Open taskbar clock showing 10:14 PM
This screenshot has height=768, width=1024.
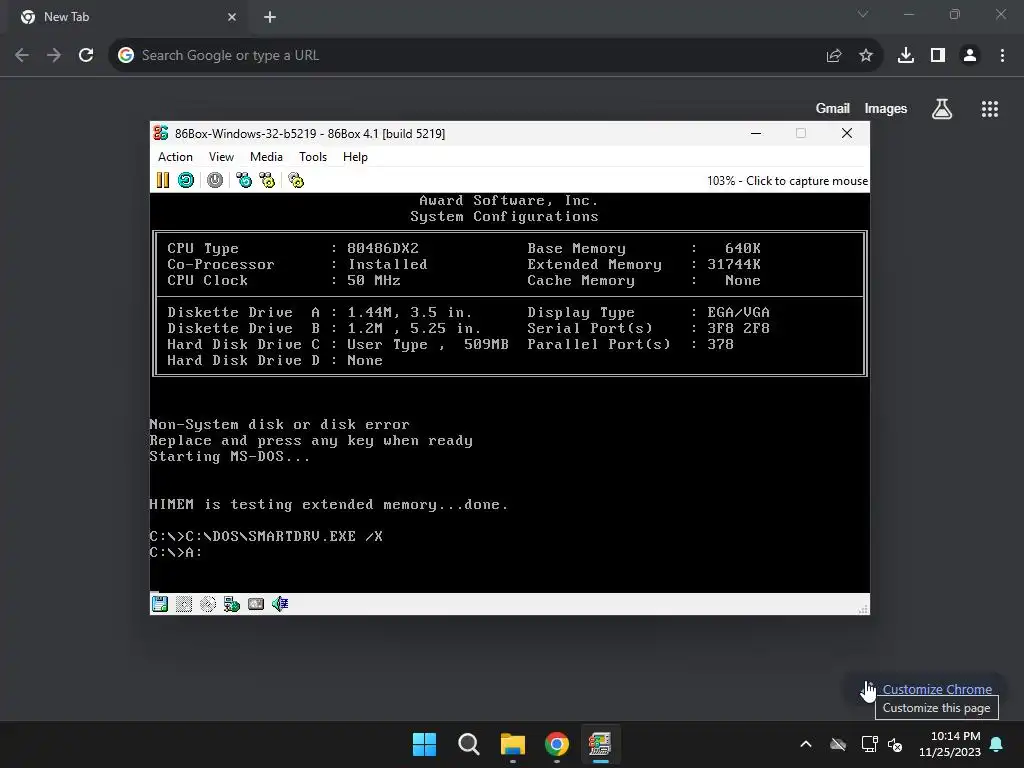tap(950, 744)
